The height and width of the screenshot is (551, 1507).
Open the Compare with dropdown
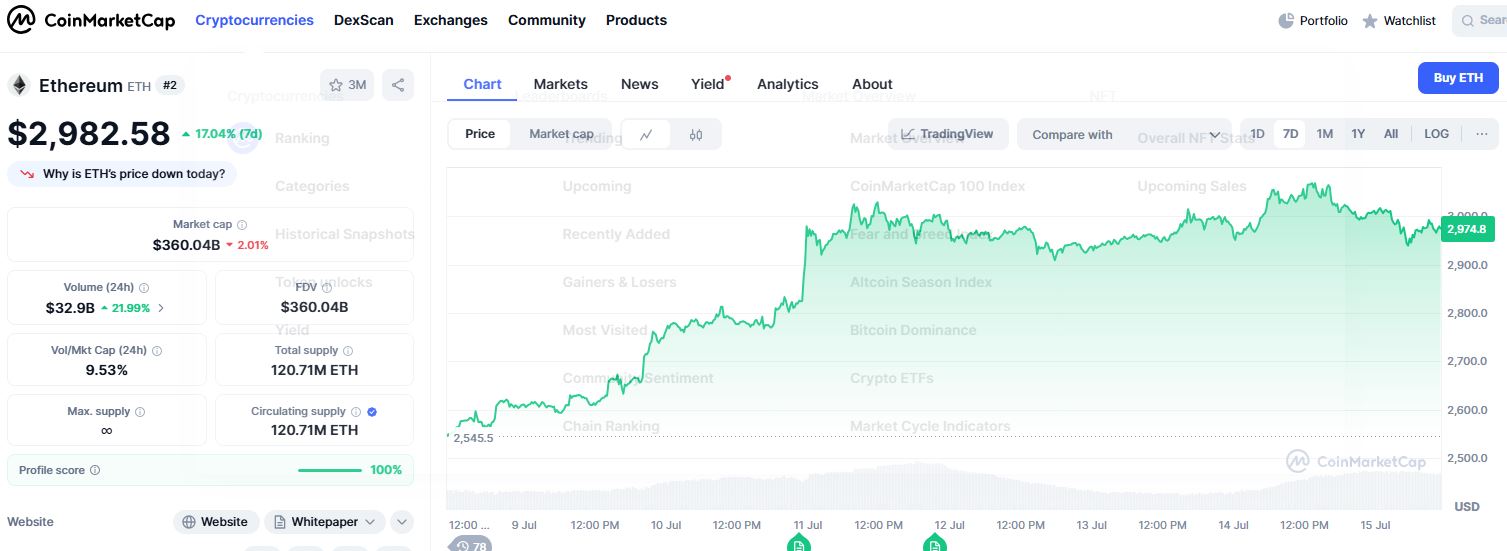pyautogui.click(x=1124, y=134)
